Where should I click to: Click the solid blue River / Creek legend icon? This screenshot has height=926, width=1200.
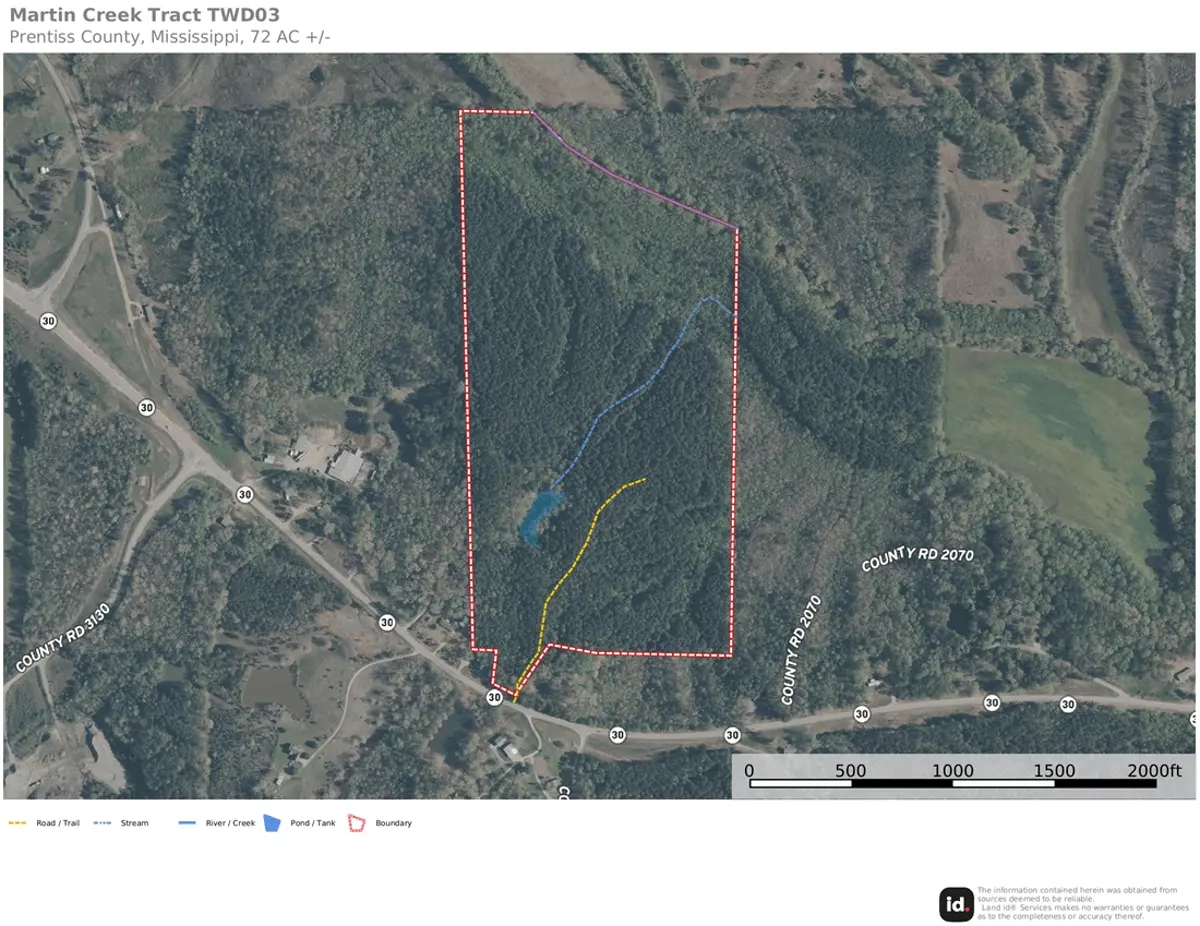pos(188,823)
